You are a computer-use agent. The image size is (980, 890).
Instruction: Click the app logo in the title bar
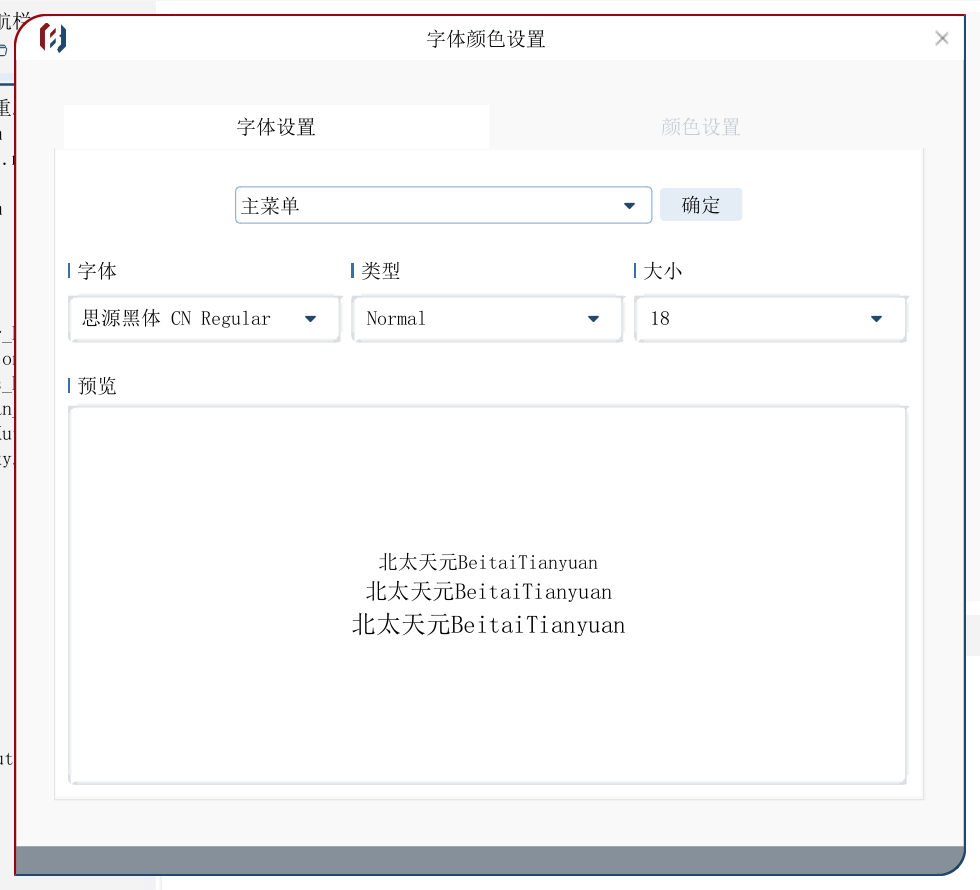click(x=53, y=38)
